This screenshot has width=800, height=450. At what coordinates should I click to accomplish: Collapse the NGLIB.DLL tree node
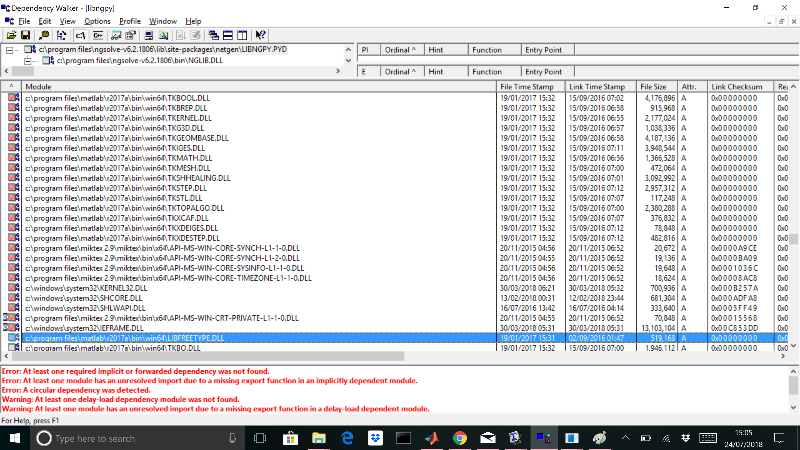click(28, 60)
